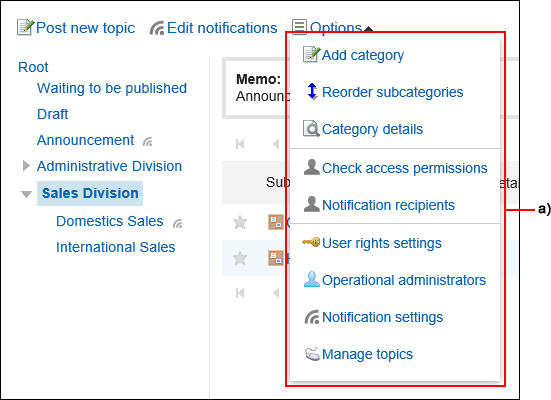Image resolution: width=551 pixels, height=400 pixels.
Task: Click the Manage topics icon
Action: point(312,354)
